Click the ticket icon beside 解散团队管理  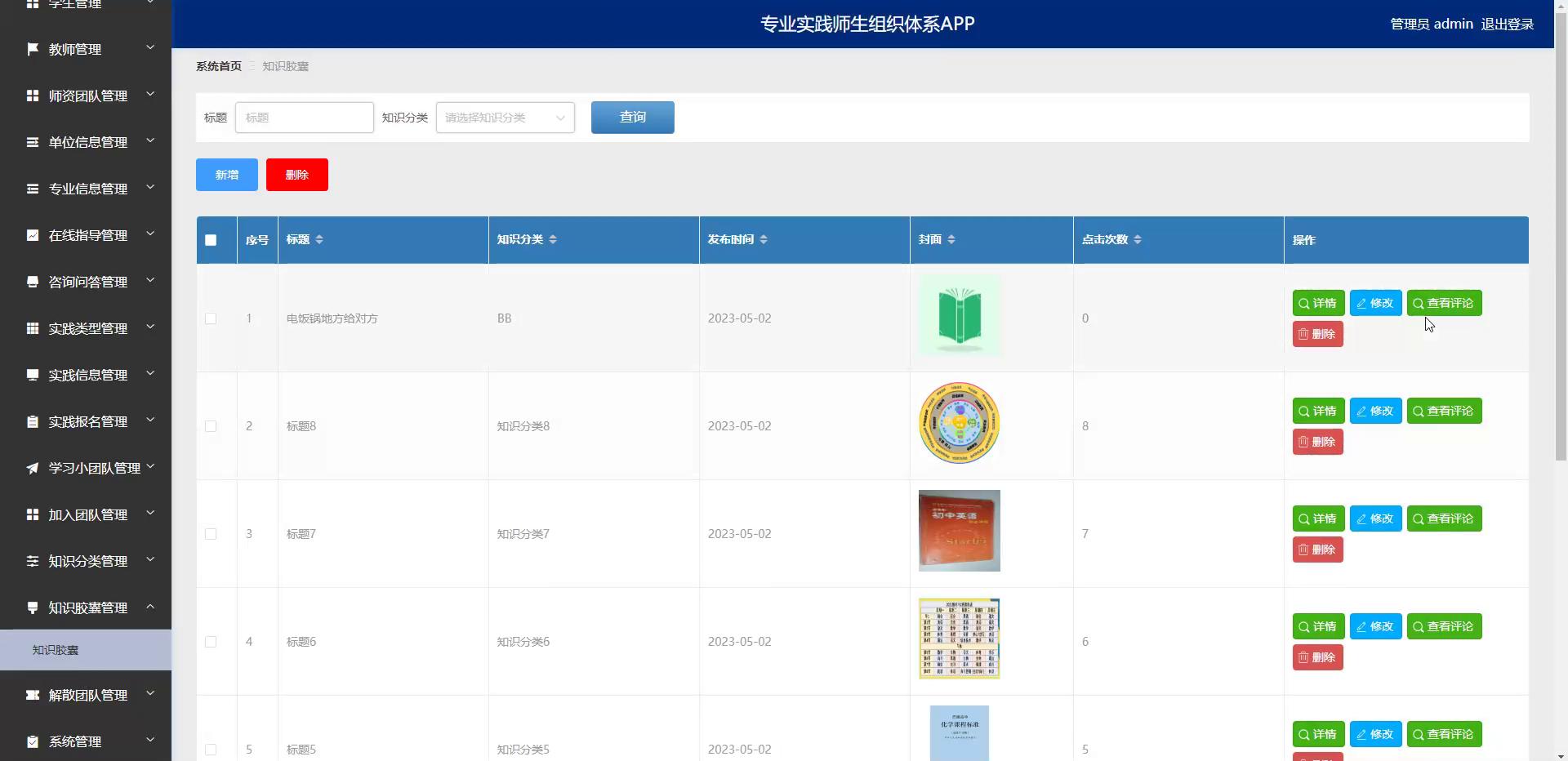tap(33, 695)
